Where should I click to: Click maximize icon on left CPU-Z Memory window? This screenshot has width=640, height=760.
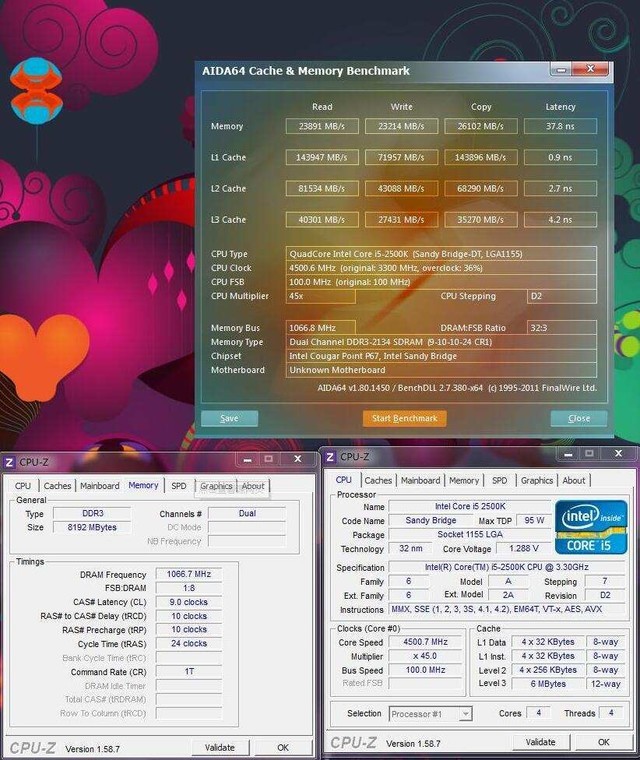point(269,459)
